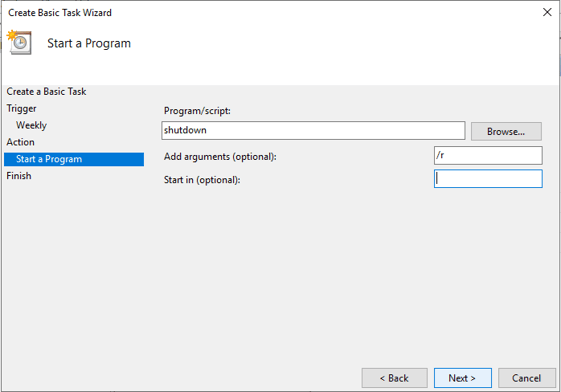This screenshot has width=561, height=392.
Task: Close the Create Basic Task Wizard
Action: click(x=547, y=12)
